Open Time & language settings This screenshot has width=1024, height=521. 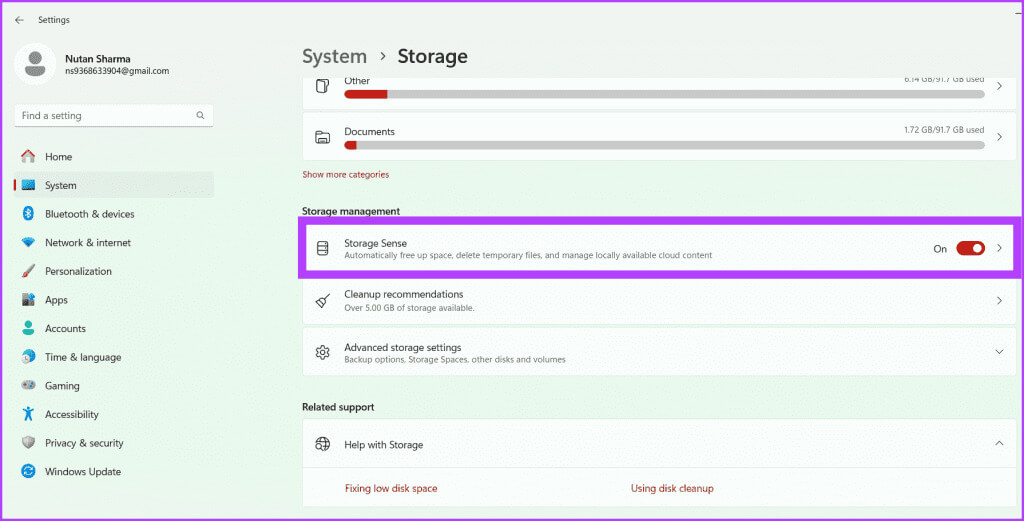[114, 357]
